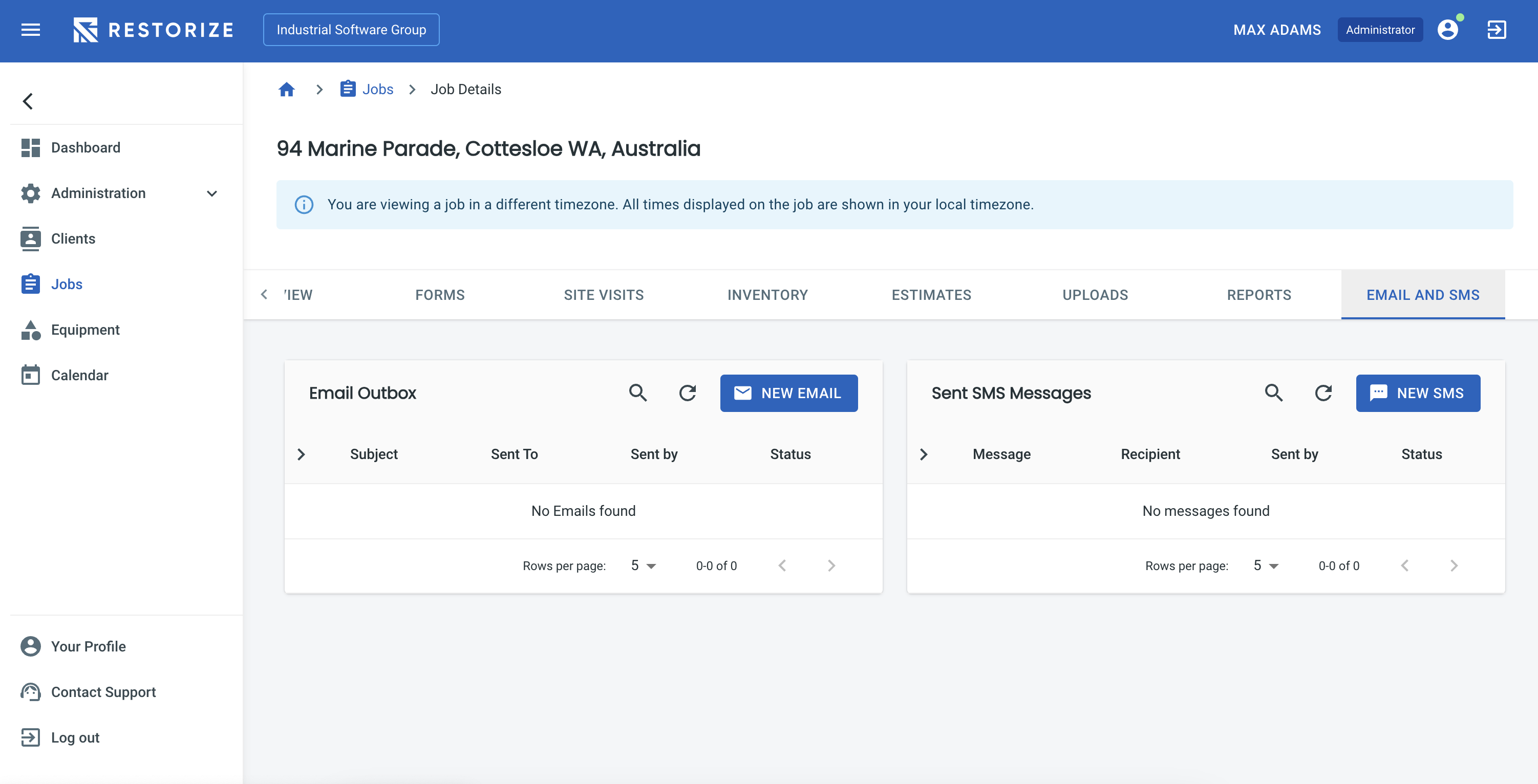Click the Message column header
Viewport: 1538px width, 784px height.
[x=1001, y=454]
